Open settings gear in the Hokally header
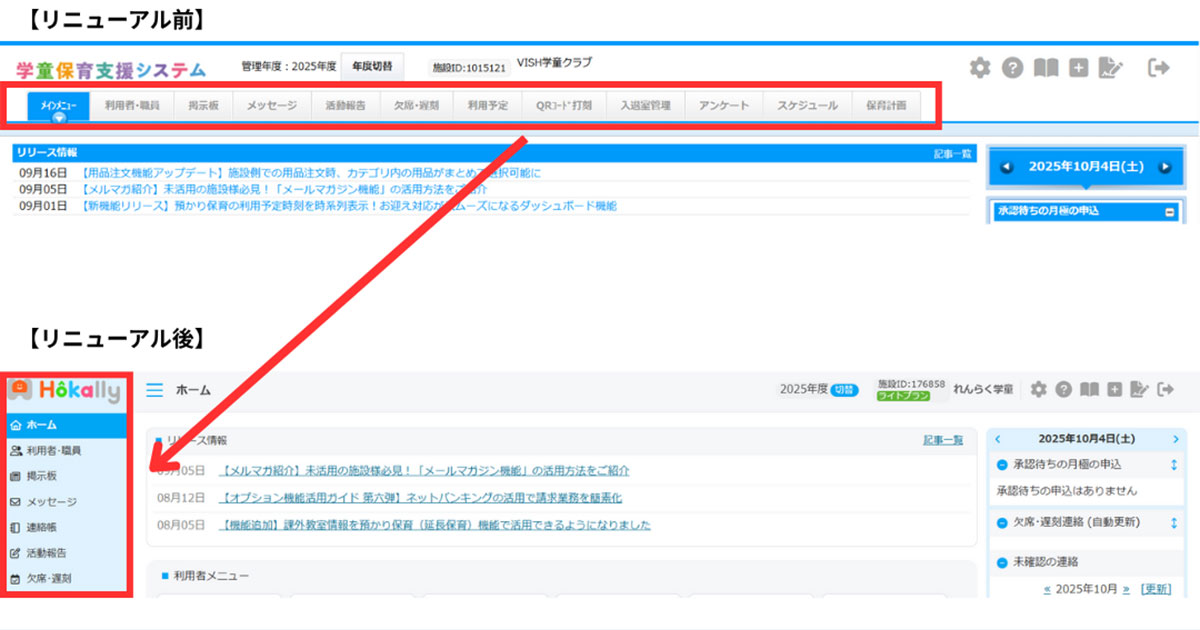This screenshot has height=630, width=1200. pyautogui.click(x=1039, y=389)
